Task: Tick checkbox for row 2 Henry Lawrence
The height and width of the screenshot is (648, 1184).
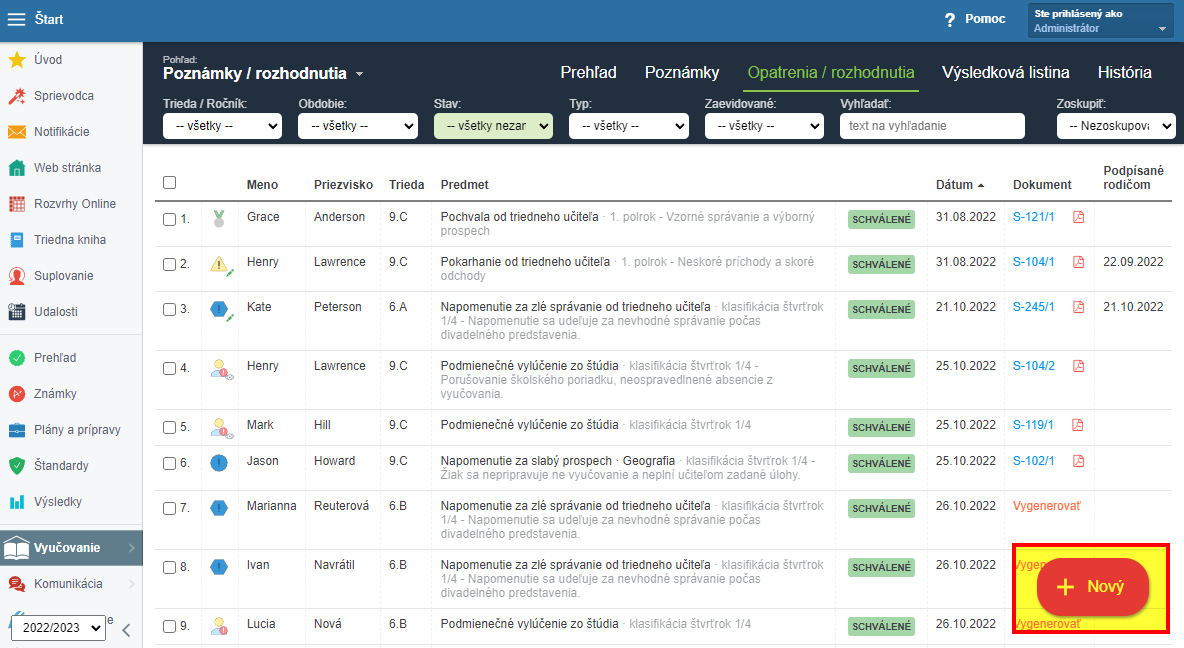Action: click(x=169, y=264)
